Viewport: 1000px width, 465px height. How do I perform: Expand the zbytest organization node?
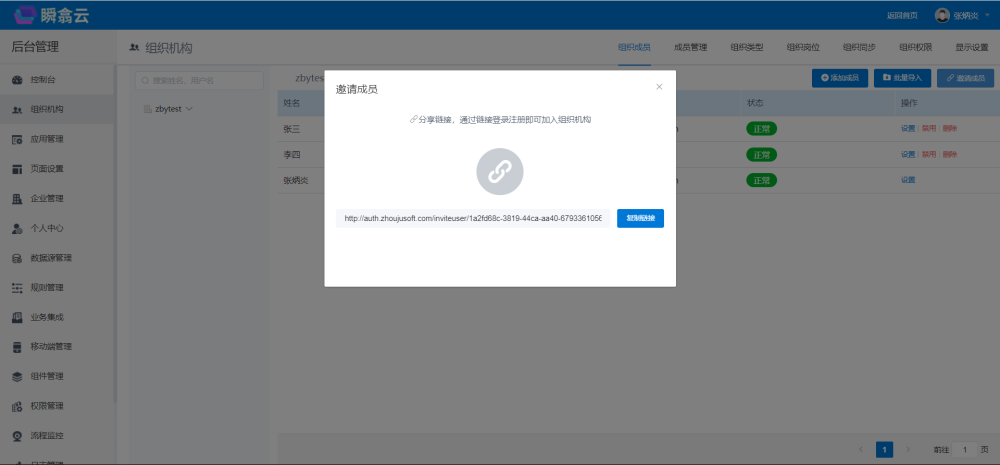pyautogui.click(x=188, y=108)
